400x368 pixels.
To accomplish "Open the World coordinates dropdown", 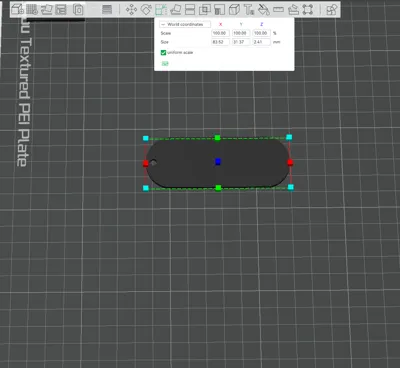I will (x=185, y=24).
